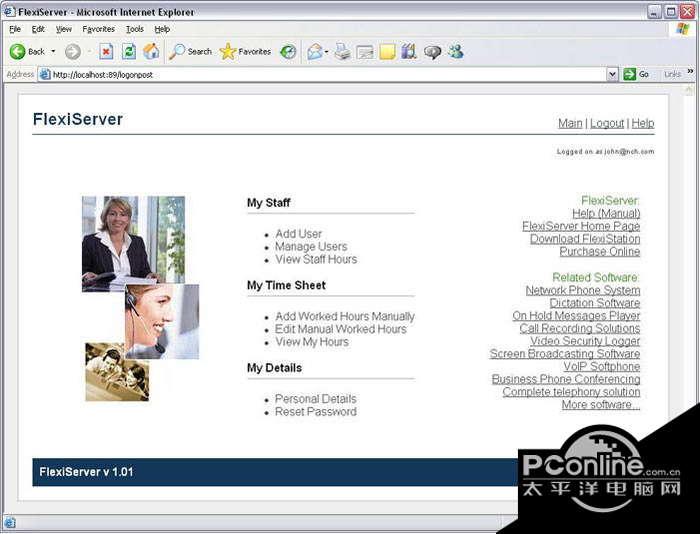Click the Main link in header
Screen dimensions: 700x534
pyautogui.click(x=570, y=123)
